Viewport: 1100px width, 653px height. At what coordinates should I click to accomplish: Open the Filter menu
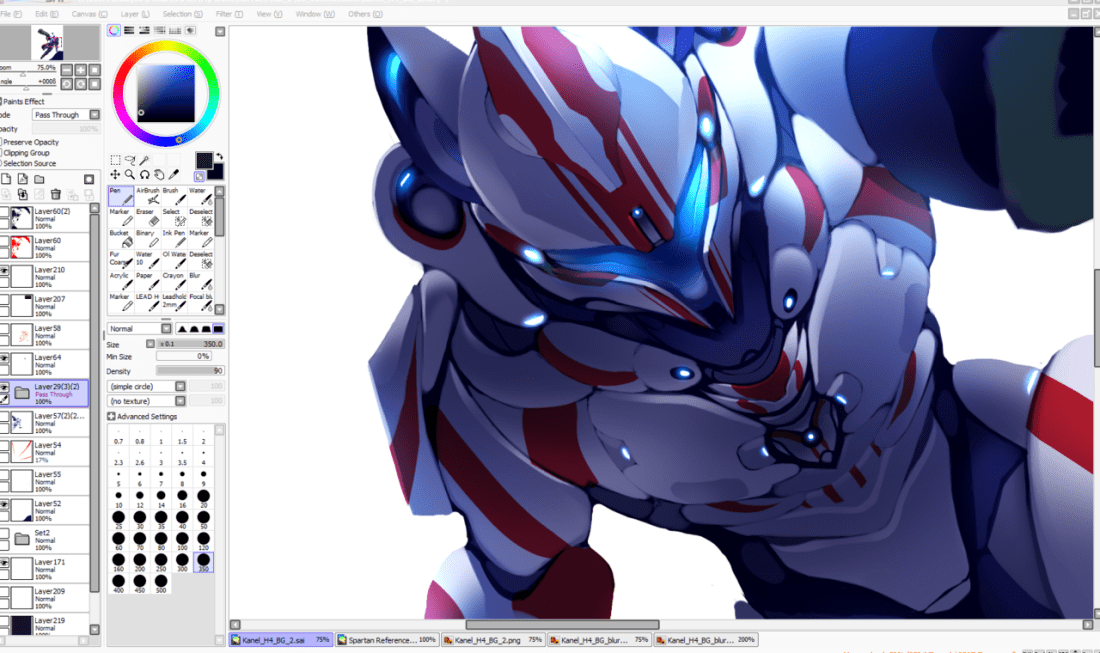point(224,14)
